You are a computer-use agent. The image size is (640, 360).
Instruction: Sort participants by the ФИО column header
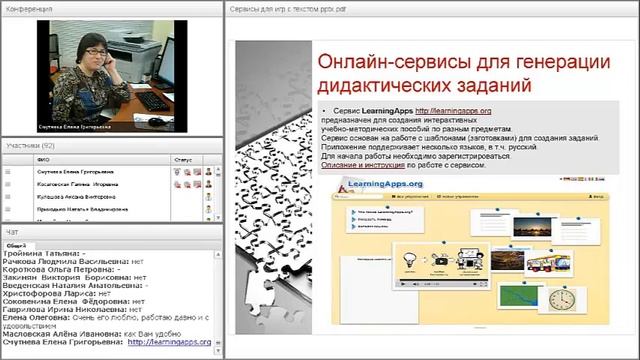tap(102, 160)
